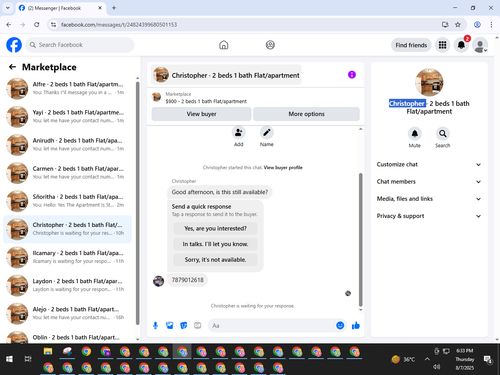Screen dimensions: 500x375
Task: Open the Facebook menu grid icon
Action: point(442,45)
